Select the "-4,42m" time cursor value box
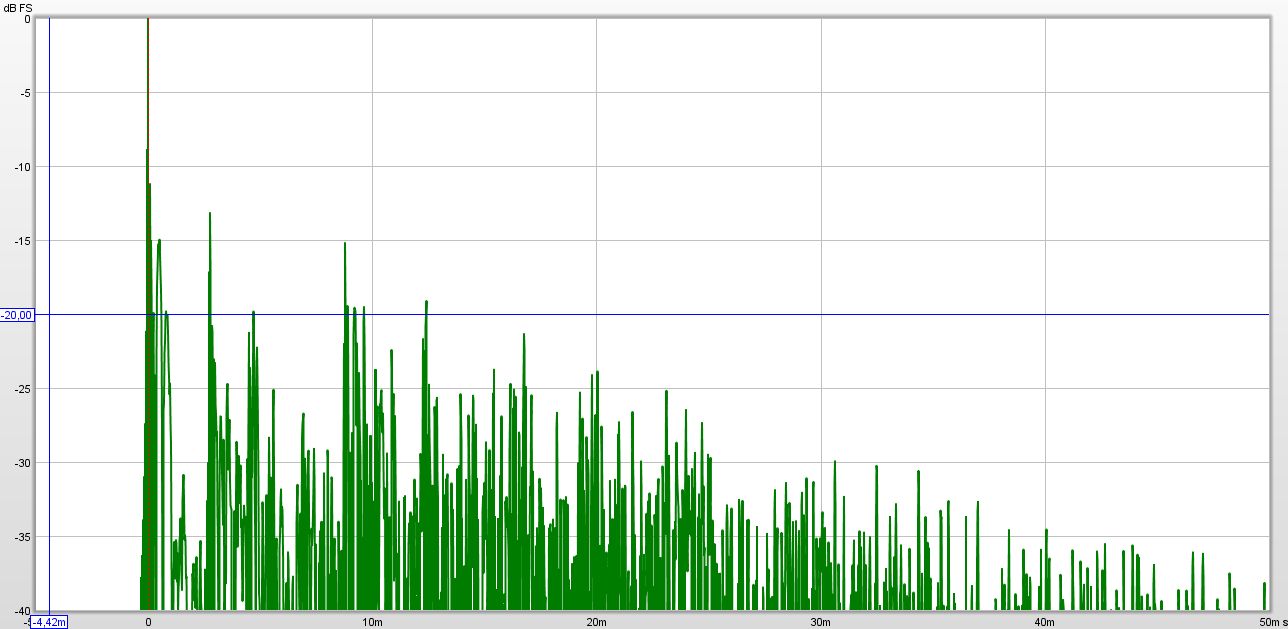 [x=49, y=622]
